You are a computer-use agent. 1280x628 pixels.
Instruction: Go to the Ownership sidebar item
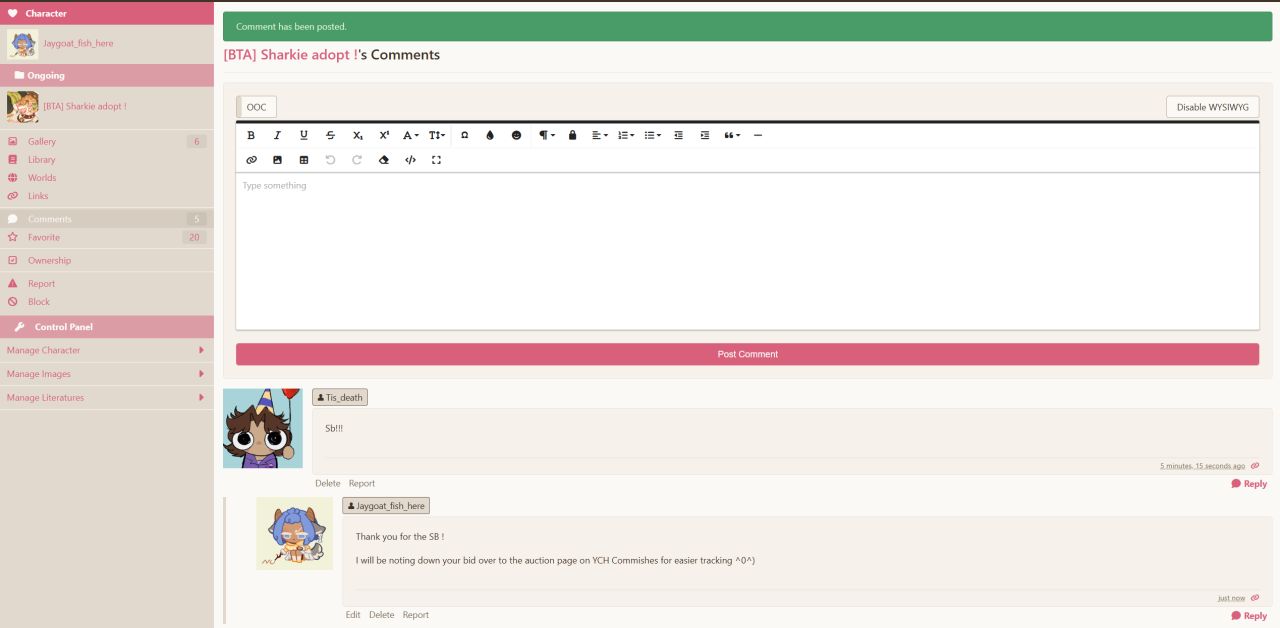coord(49,261)
